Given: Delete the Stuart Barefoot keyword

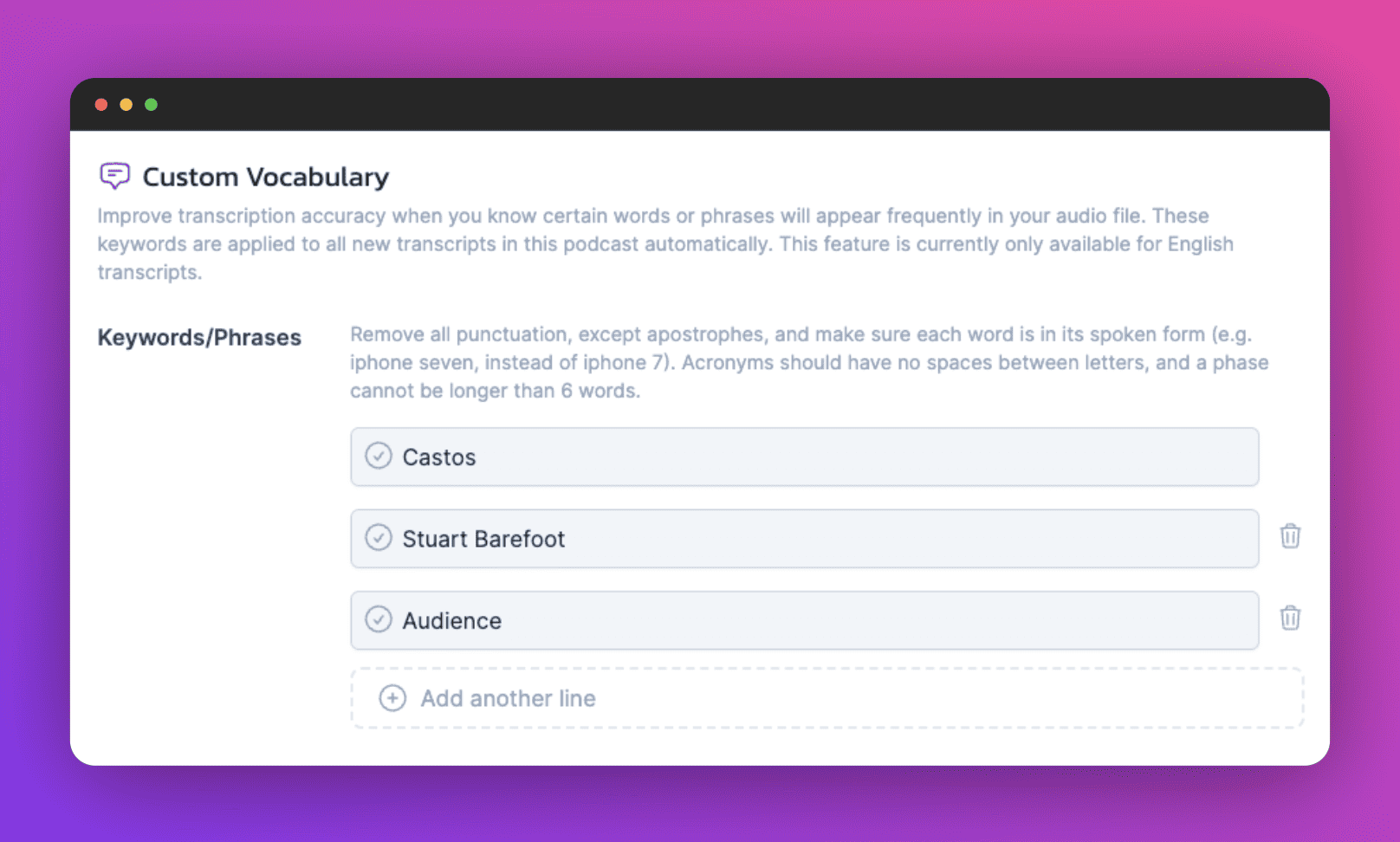Looking at the screenshot, I should click(1290, 536).
